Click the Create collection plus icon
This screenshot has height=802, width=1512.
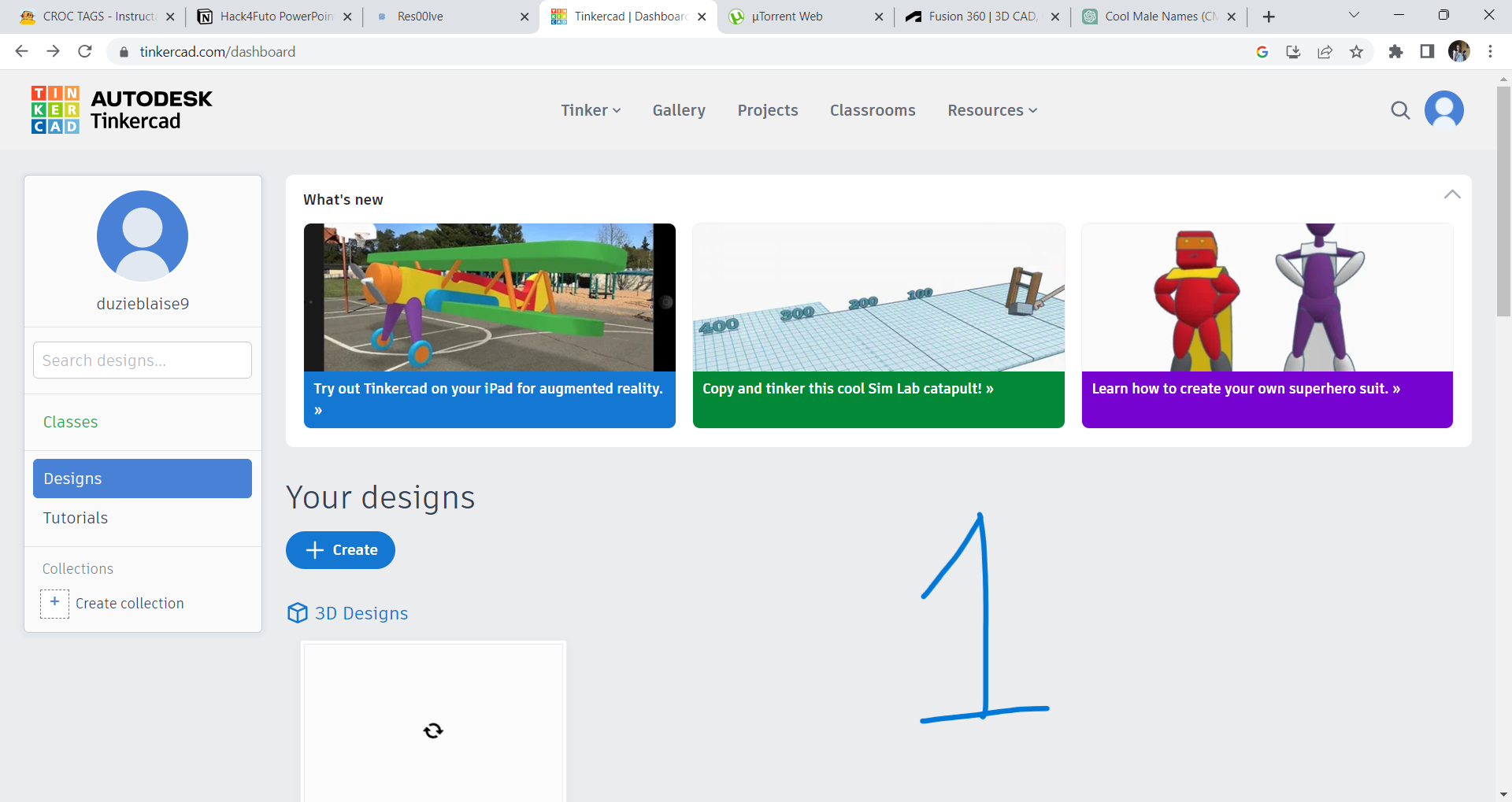(54, 604)
